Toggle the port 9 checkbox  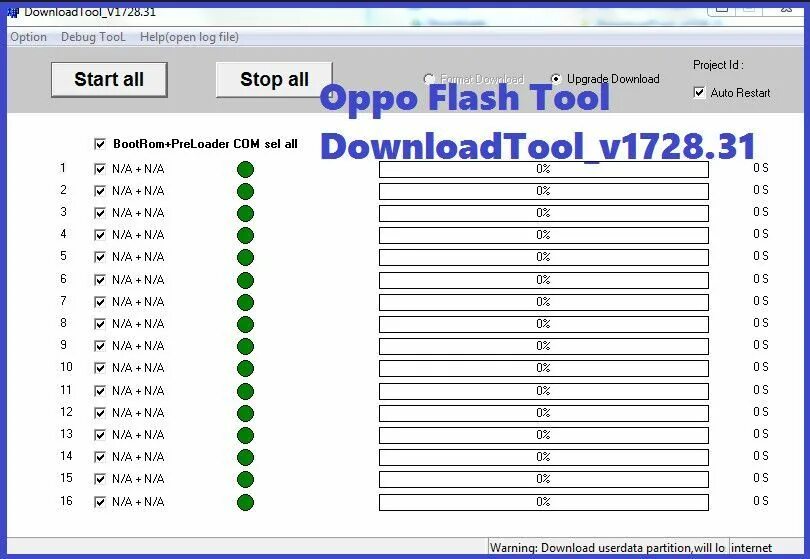click(x=100, y=346)
